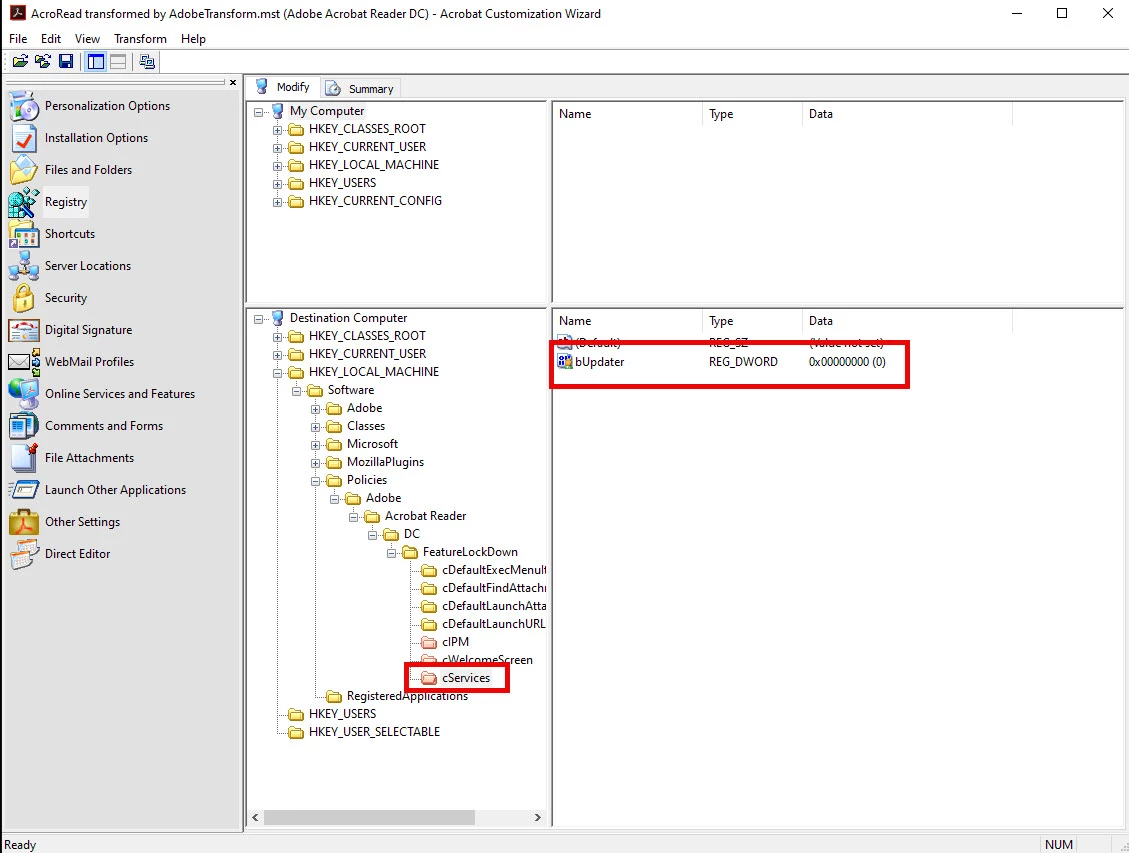Open File Attachments paperclip page icon
Viewport: 1129px width, 853px height.
click(x=23, y=458)
